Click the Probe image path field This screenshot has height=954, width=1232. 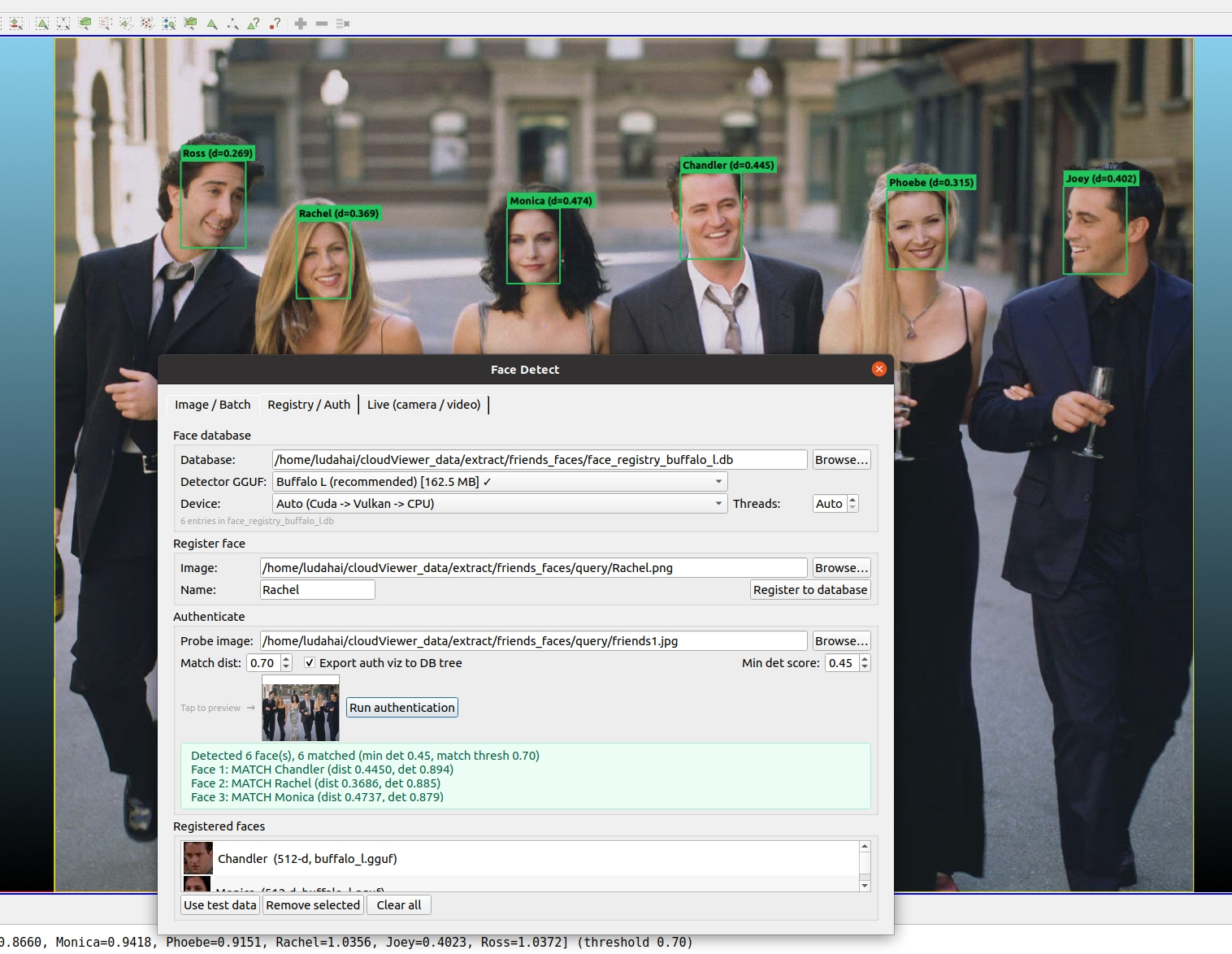pos(533,641)
